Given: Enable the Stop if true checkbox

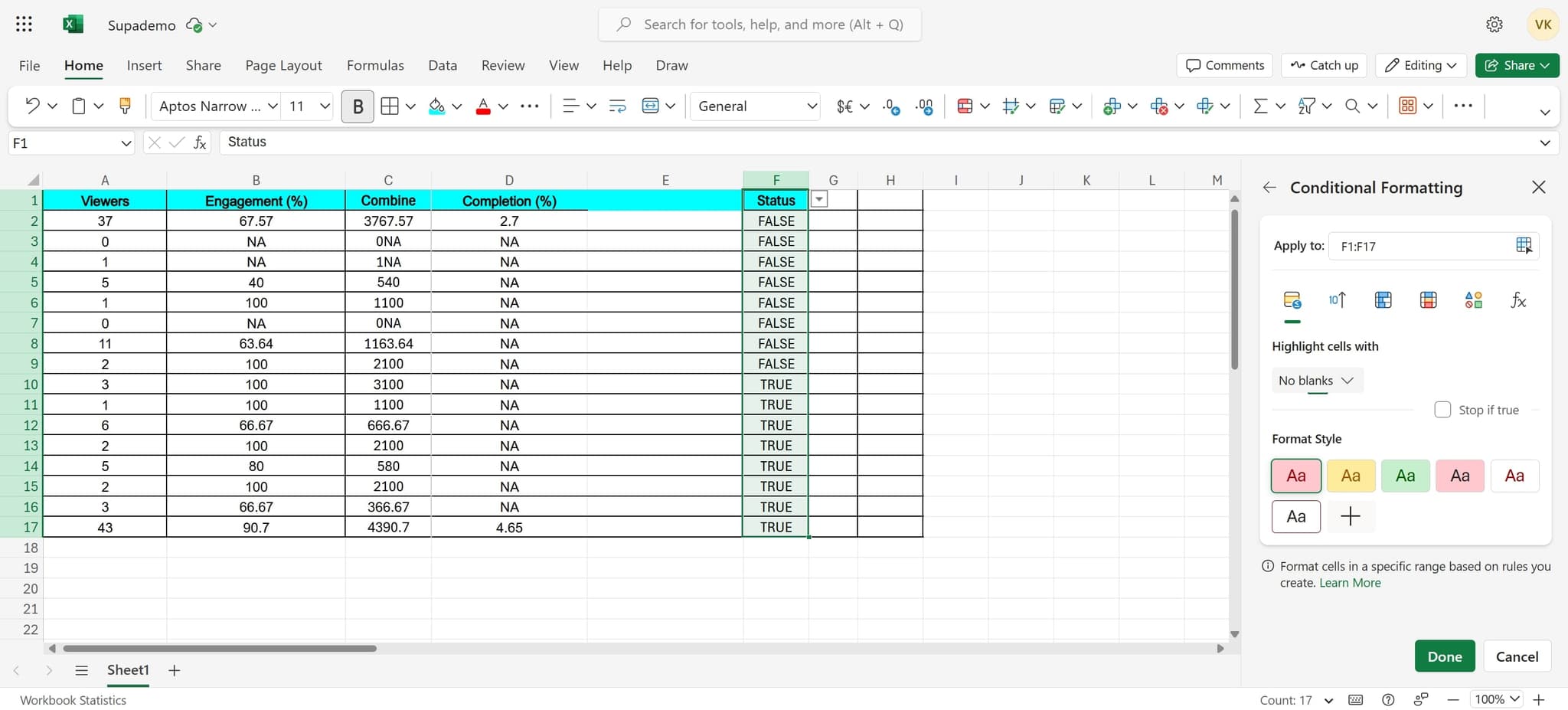Looking at the screenshot, I should point(1443,409).
